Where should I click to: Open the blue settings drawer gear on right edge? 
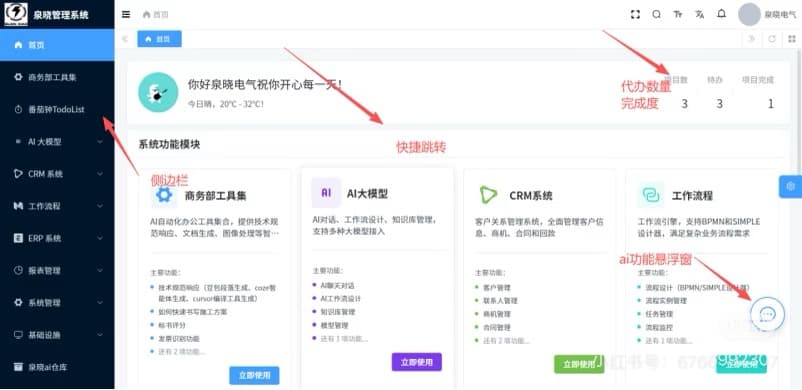click(x=791, y=186)
